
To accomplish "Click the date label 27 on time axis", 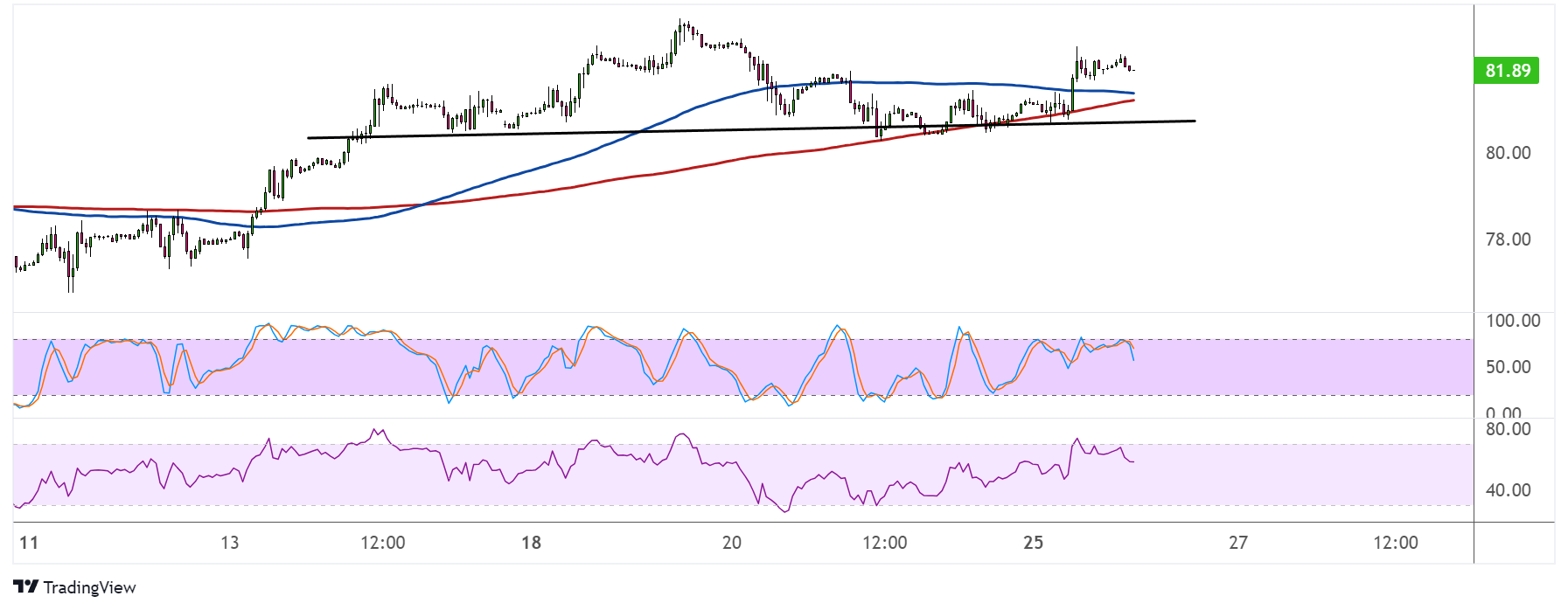I will [x=1238, y=543].
